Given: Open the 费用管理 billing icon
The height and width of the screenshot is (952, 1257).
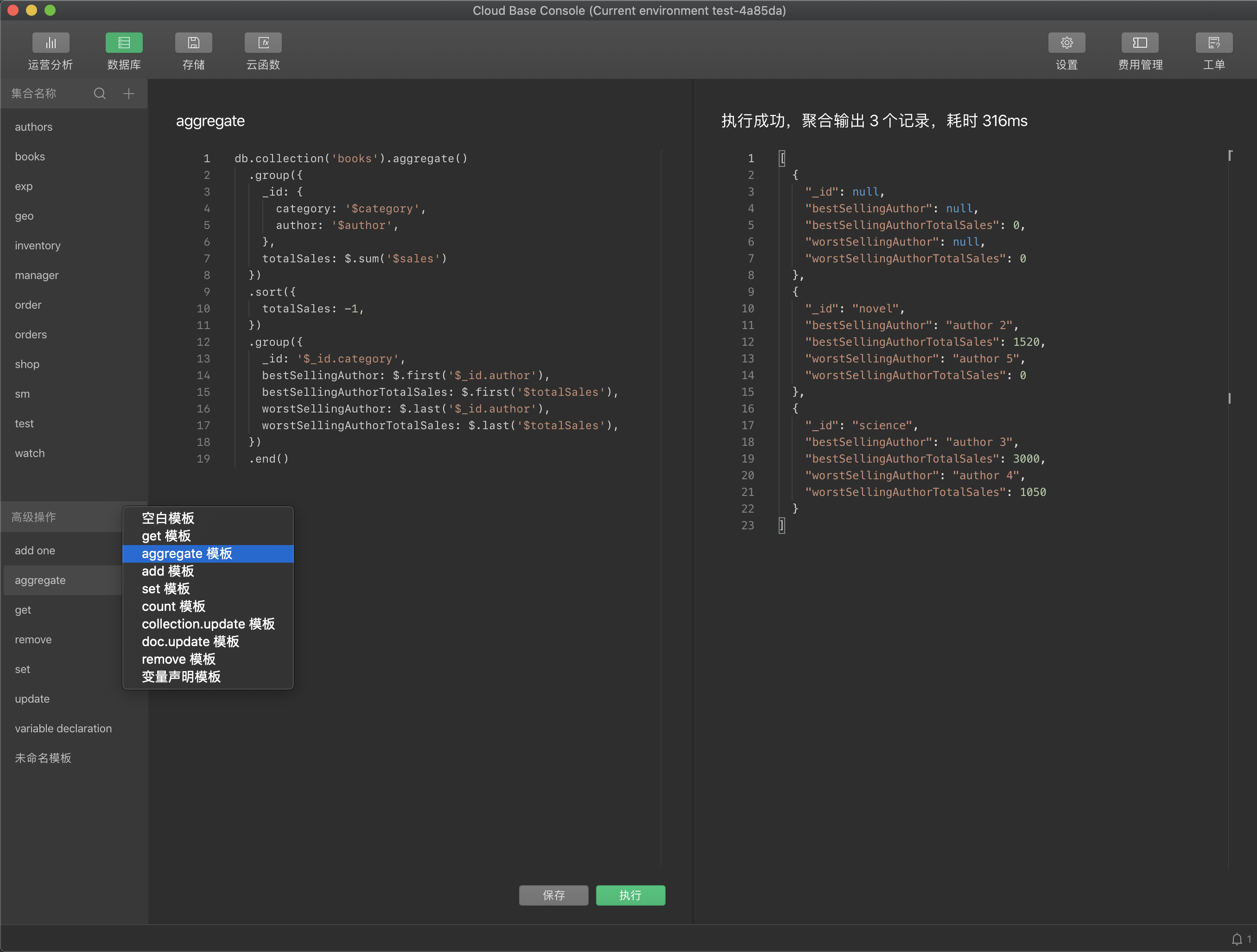Looking at the screenshot, I should 1140,43.
